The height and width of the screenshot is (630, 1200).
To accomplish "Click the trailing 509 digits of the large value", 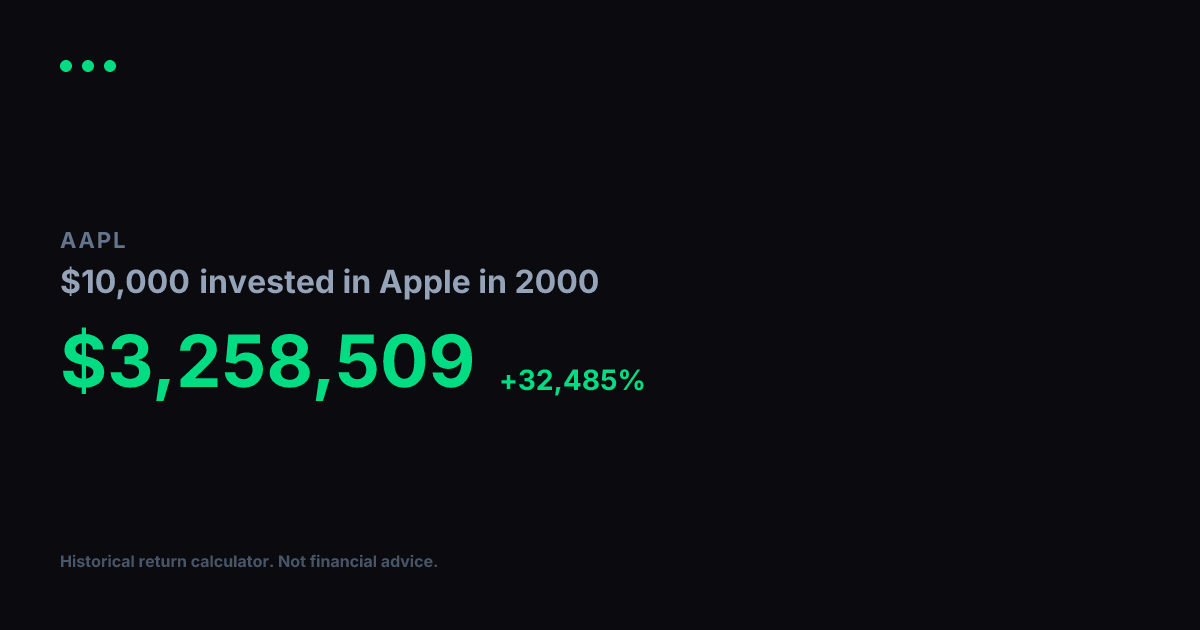I will (404, 361).
